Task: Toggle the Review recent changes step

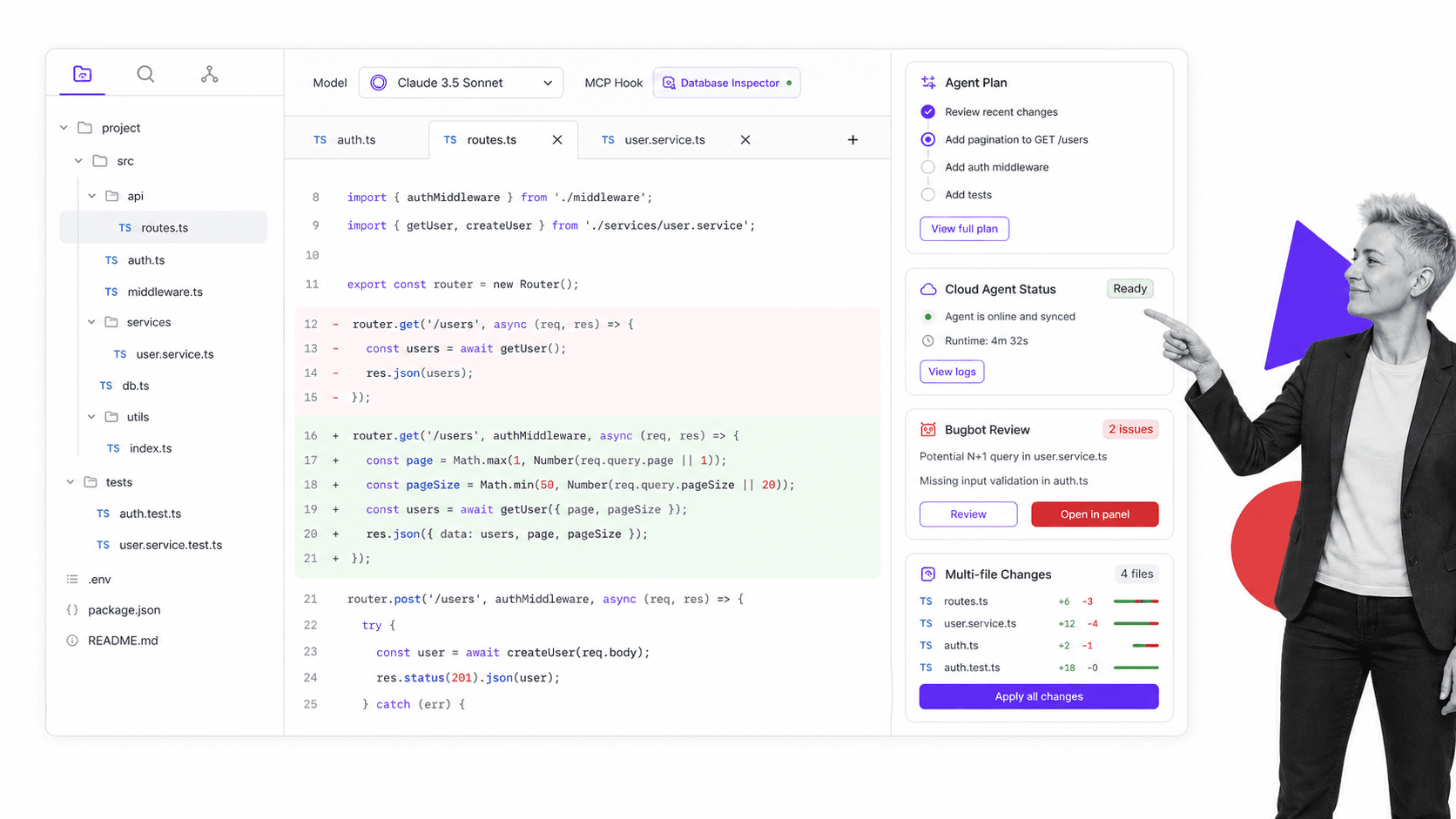Action: (x=928, y=112)
